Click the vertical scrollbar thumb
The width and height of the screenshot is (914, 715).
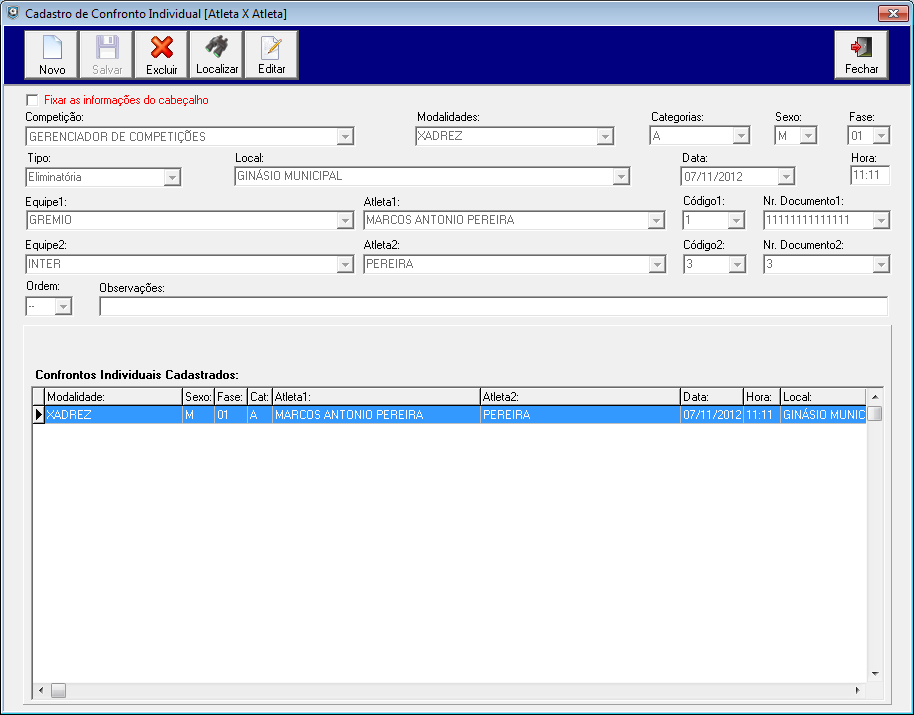874,414
